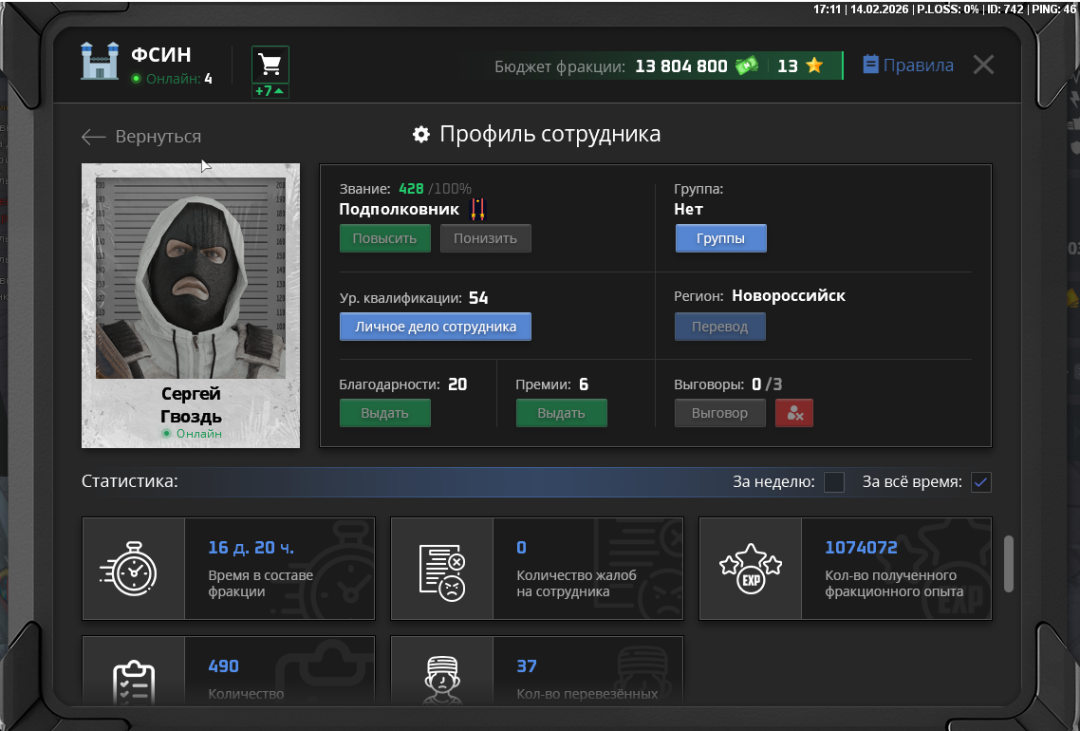The width and height of the screenshot is (1080, 731).
Task: Open 'Личное дело сотрудника' file
Action: (x=435, y=327)
